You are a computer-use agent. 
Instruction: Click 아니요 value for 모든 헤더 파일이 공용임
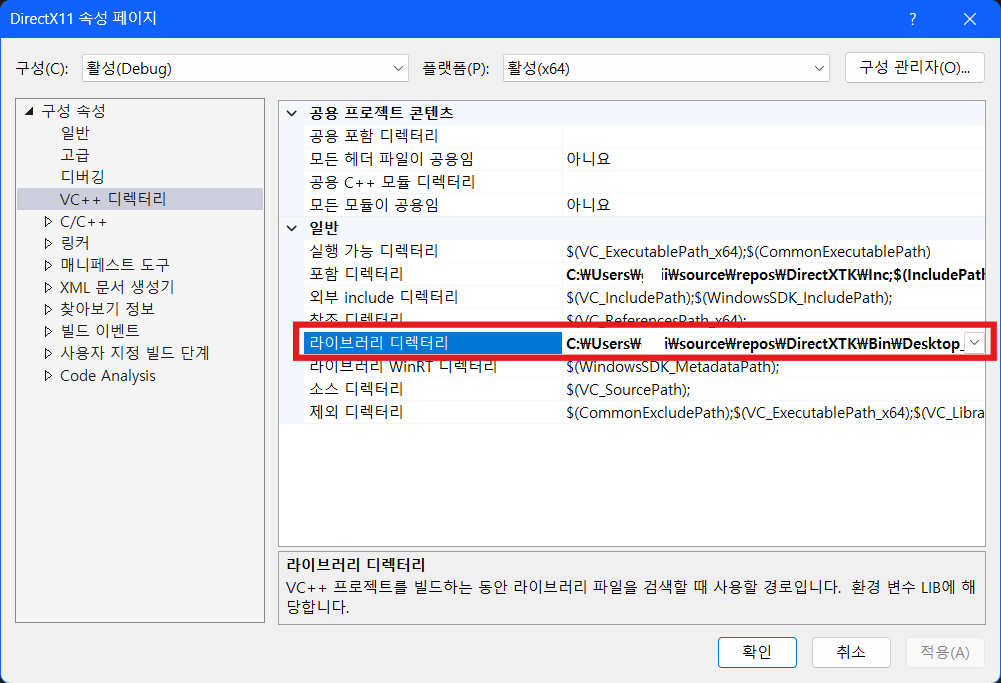point(588,159)
